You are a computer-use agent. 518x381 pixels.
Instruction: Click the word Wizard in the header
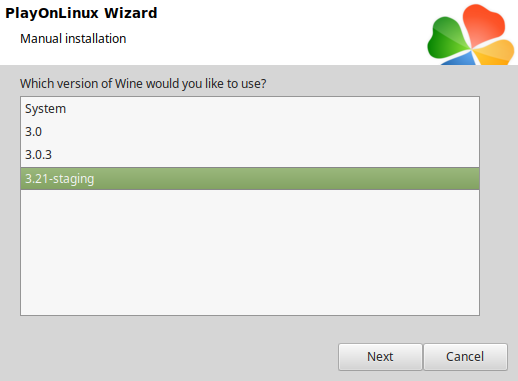tap(130, 13)
